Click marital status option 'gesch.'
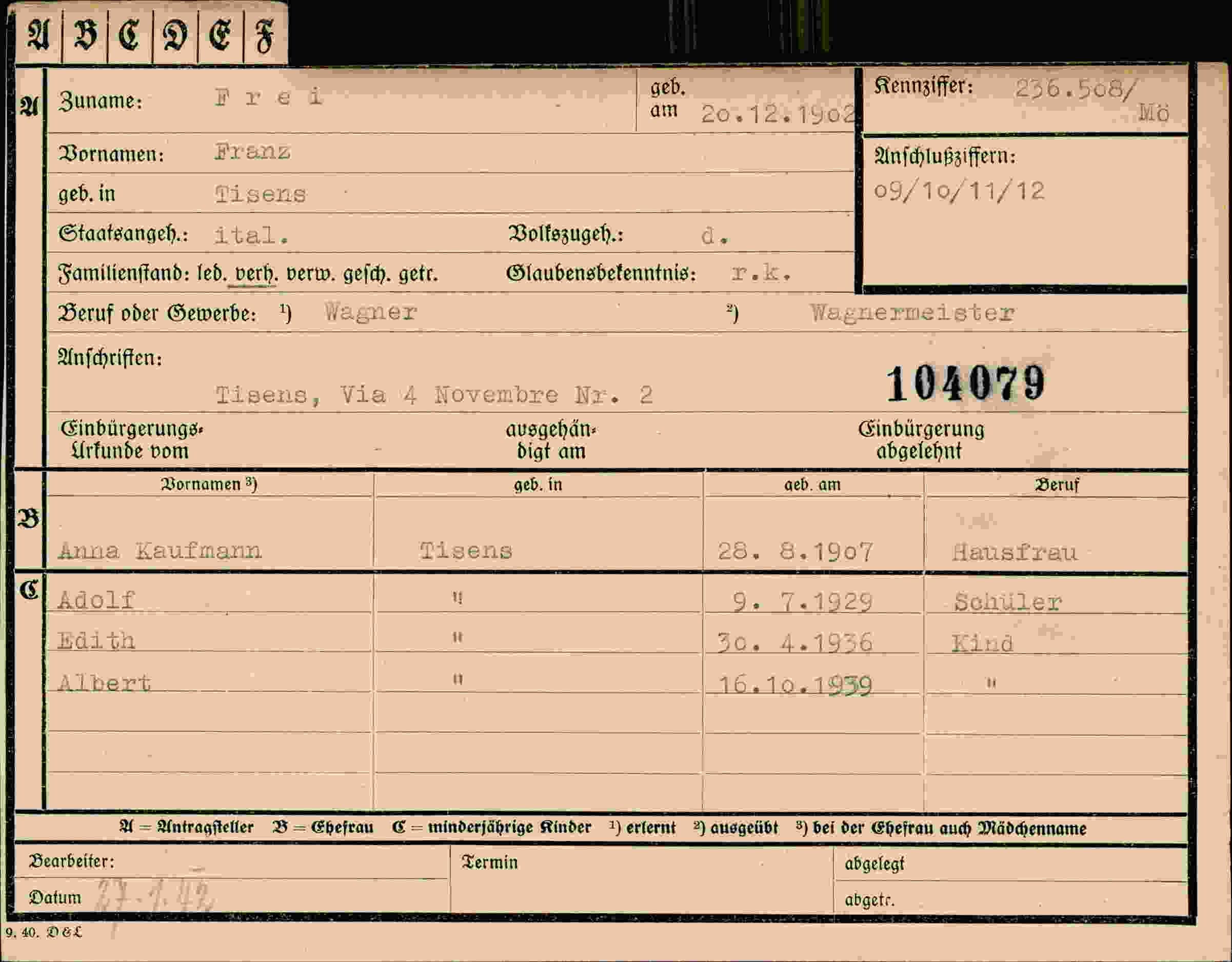The height and width of the screenshot is (962, 1232). pyautogui.click(x=367, y=274)
